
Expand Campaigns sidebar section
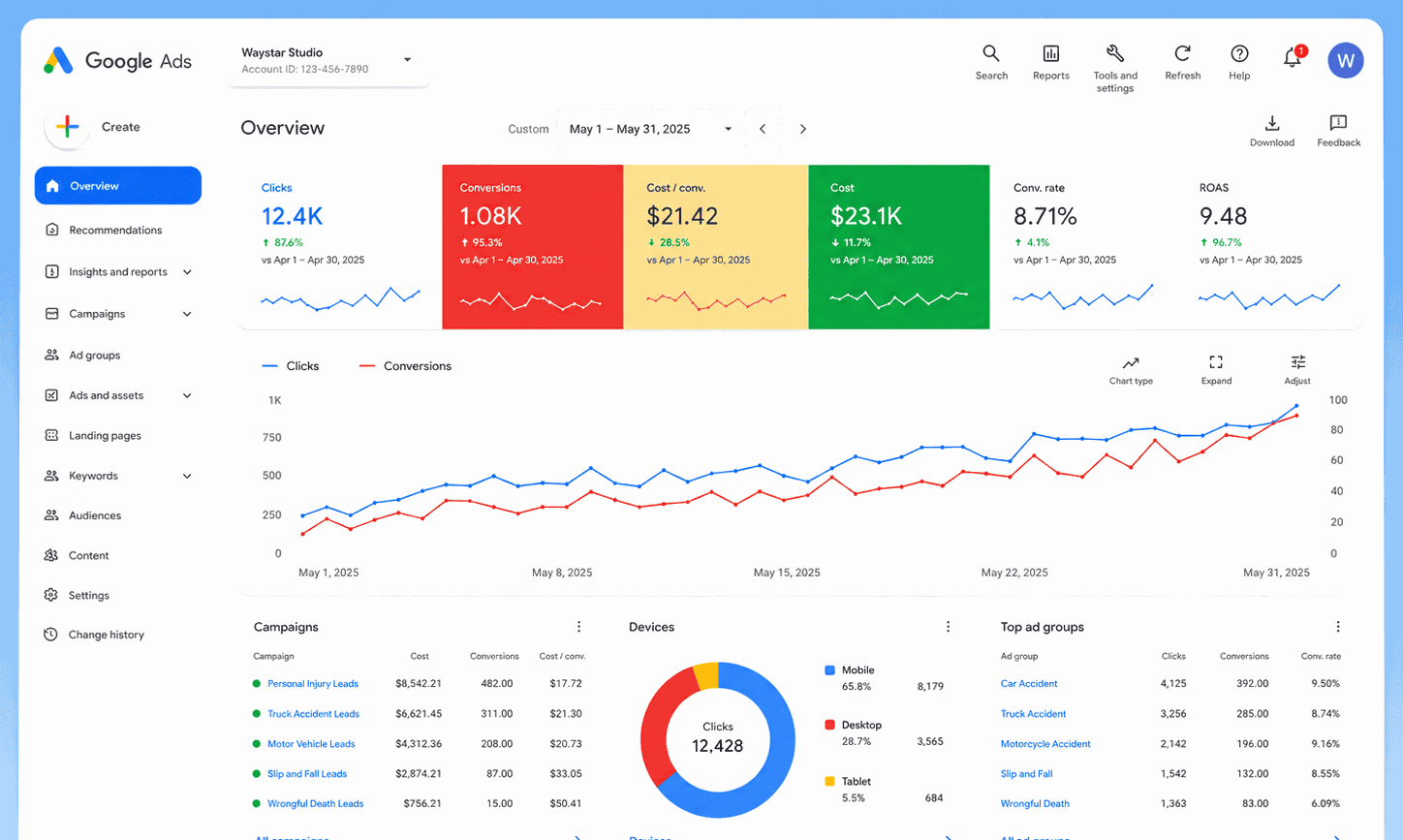[x=187, y=314]
